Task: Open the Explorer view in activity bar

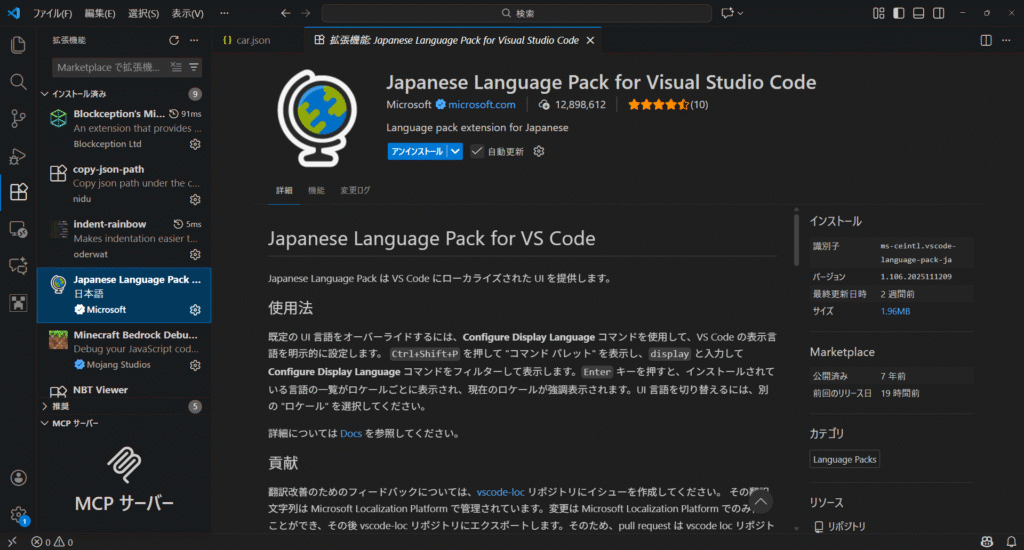Action: pyautogui.click(x=18, y=45)
